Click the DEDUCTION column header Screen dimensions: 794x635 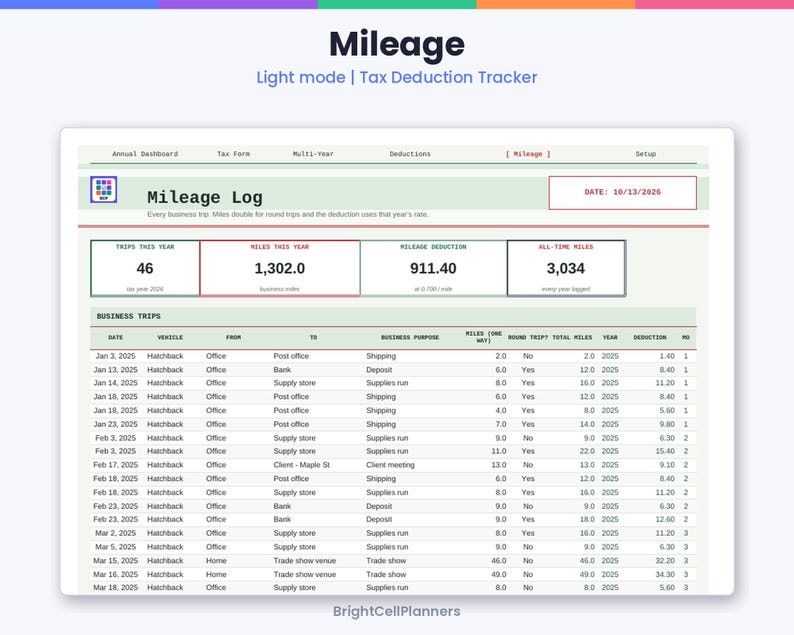pos(650,337)
